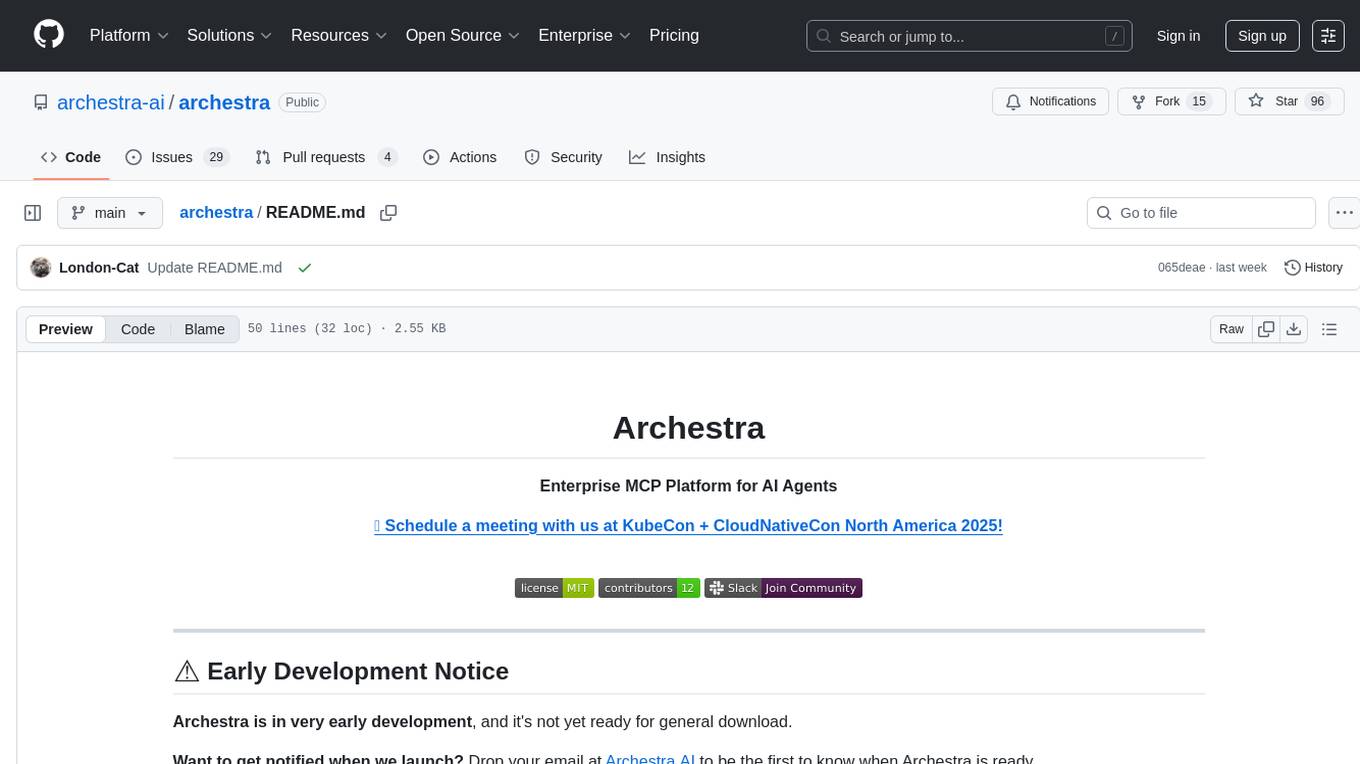Download the raw file
This screenshot has width=1360, height=764.
pos(1294,329)
